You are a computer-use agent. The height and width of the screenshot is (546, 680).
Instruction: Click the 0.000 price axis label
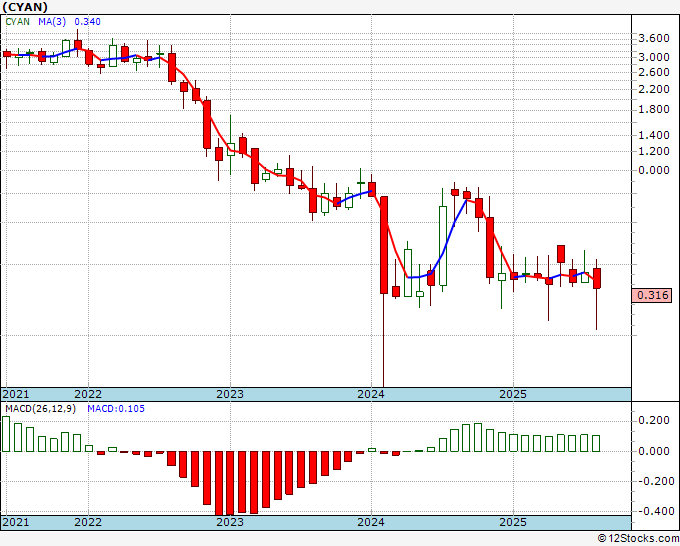point(653,170)
